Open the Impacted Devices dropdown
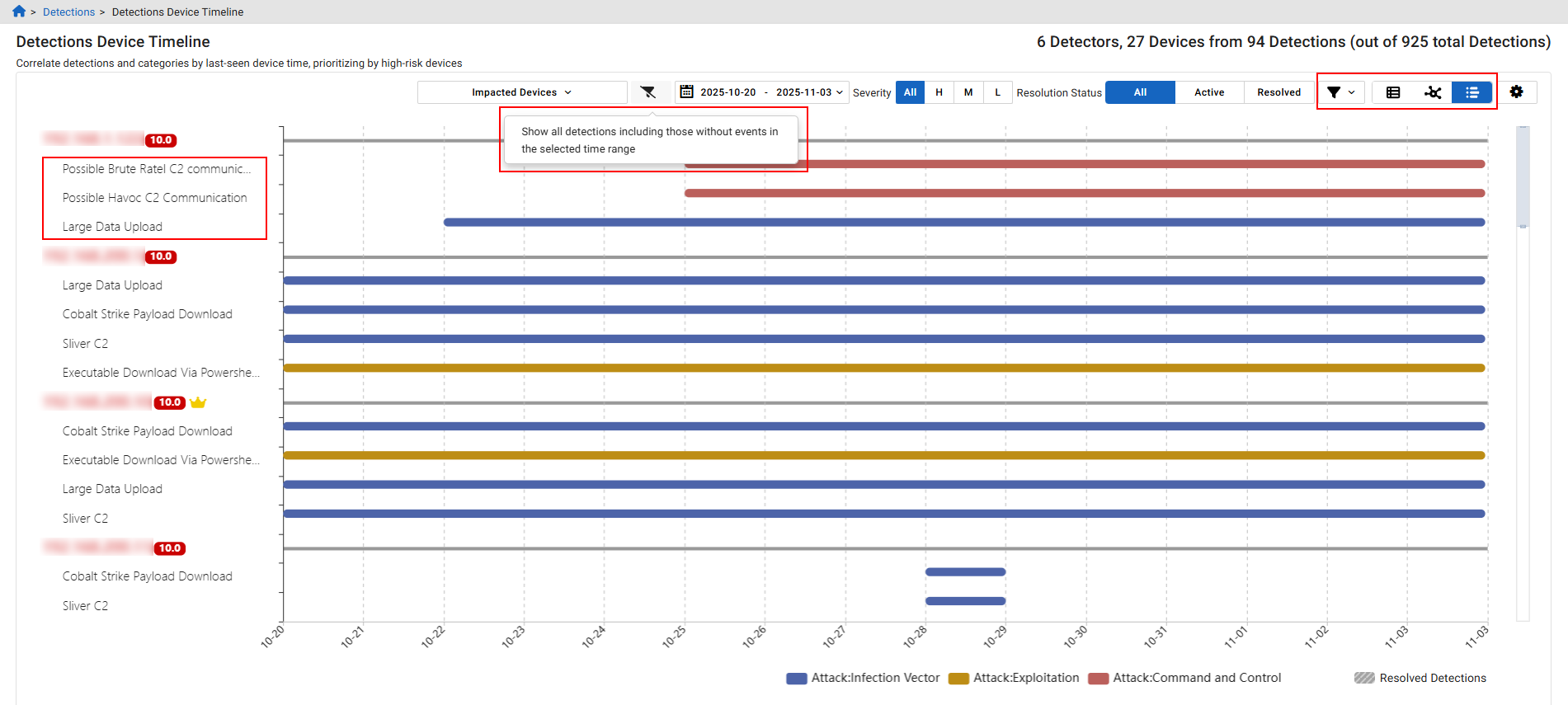The image size is (1568, 705). coord(521,92)
